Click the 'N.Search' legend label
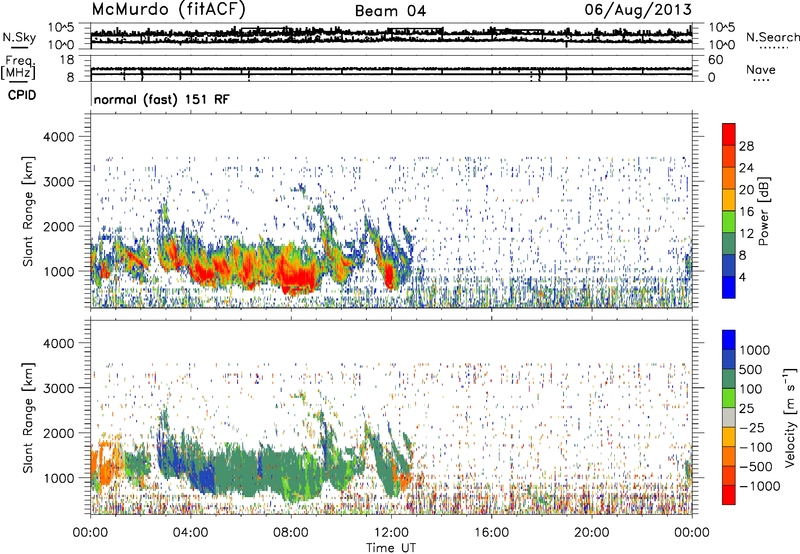 click(772, 37)
